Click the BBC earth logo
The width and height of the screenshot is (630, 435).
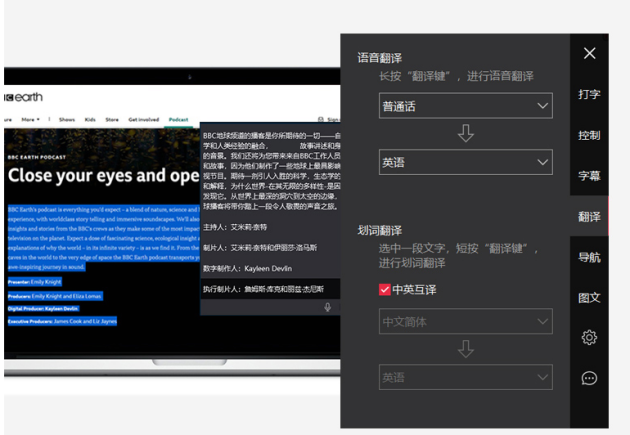[x=23, y=97]
